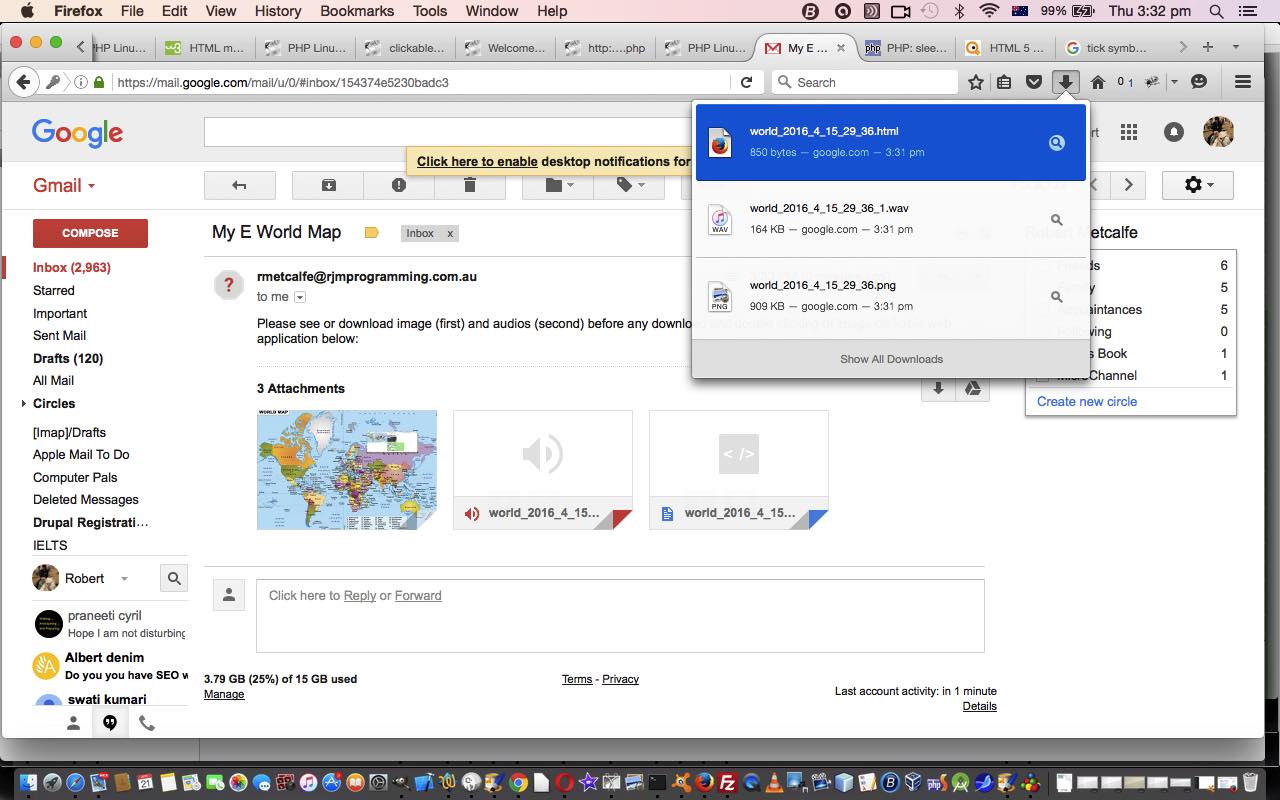Click the account activity Details link
This screenshot has width=1280, height=800.
979,706
